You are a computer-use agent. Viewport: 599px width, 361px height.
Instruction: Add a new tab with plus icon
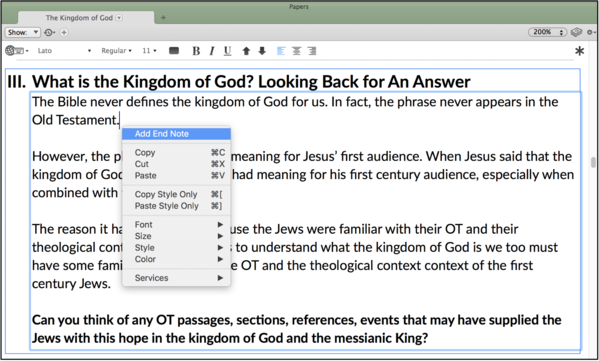163,18
